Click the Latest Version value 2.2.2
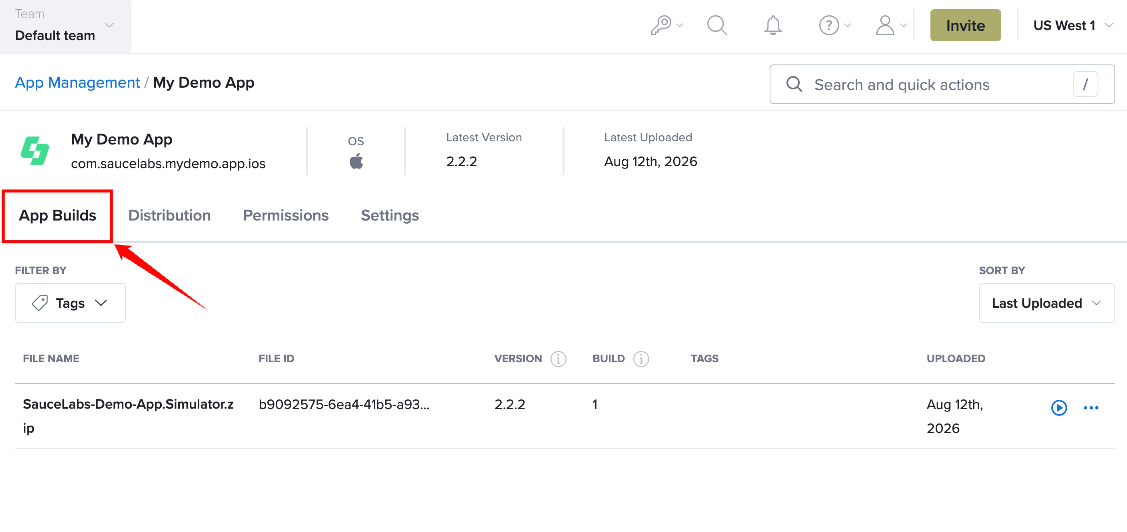The image size is (1127, 532). point(461,162)
